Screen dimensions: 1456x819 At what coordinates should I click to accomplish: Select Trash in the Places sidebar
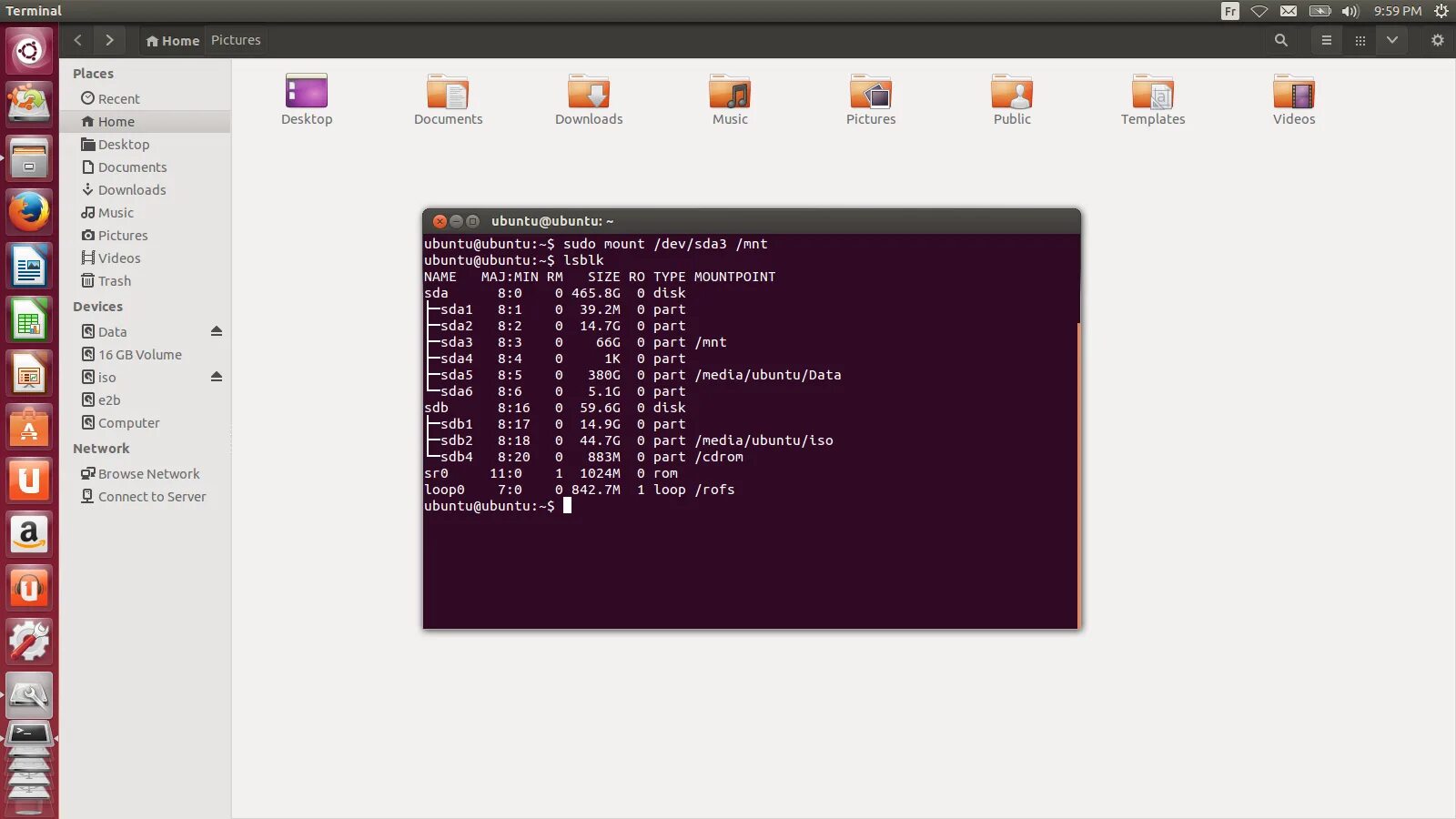[145, 280]
